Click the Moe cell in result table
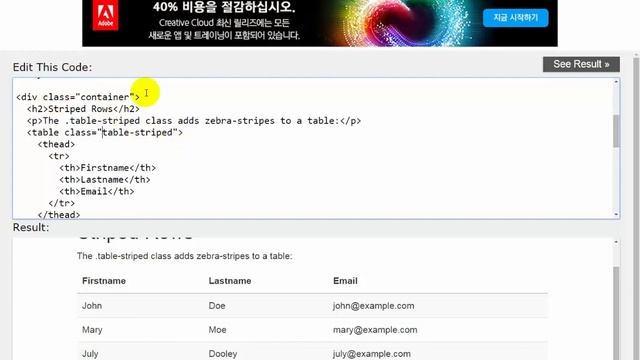 [217, 330]
